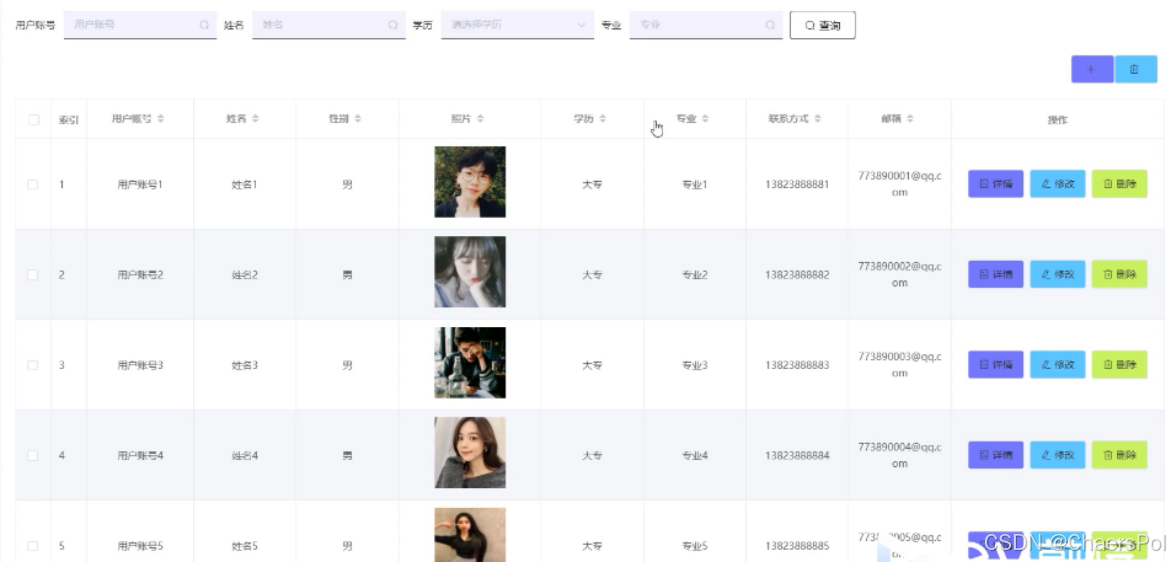Click green 删除 button for 用户账号2

point(1119,274)
